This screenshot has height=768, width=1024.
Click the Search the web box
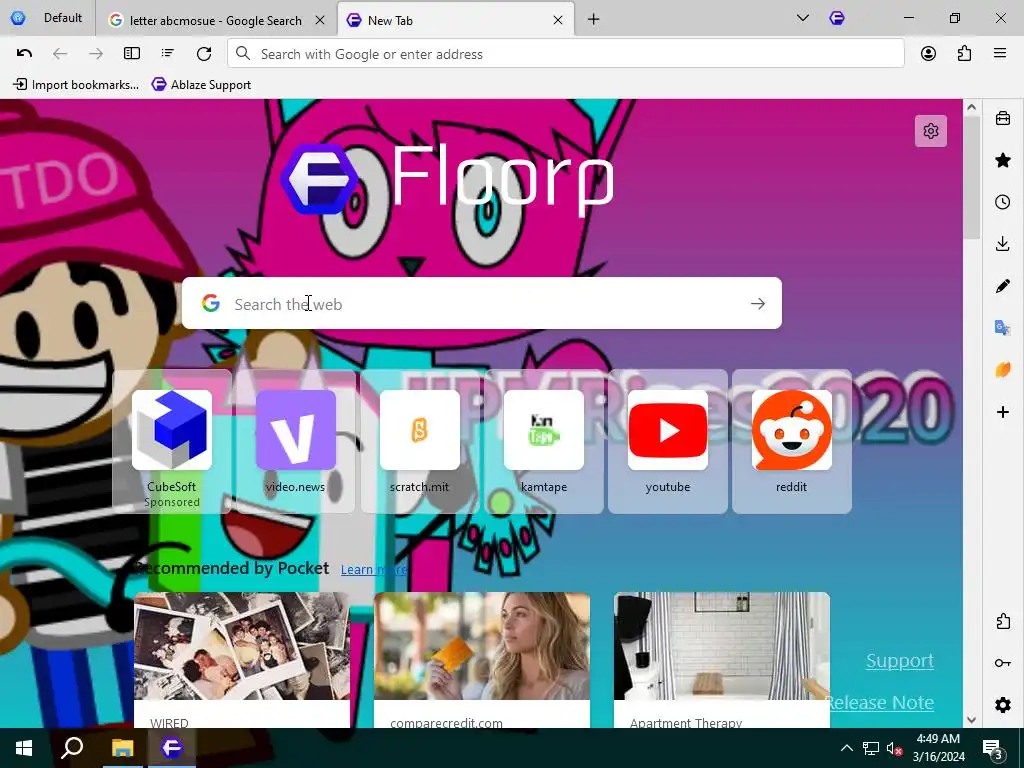[x=481, y=303]
